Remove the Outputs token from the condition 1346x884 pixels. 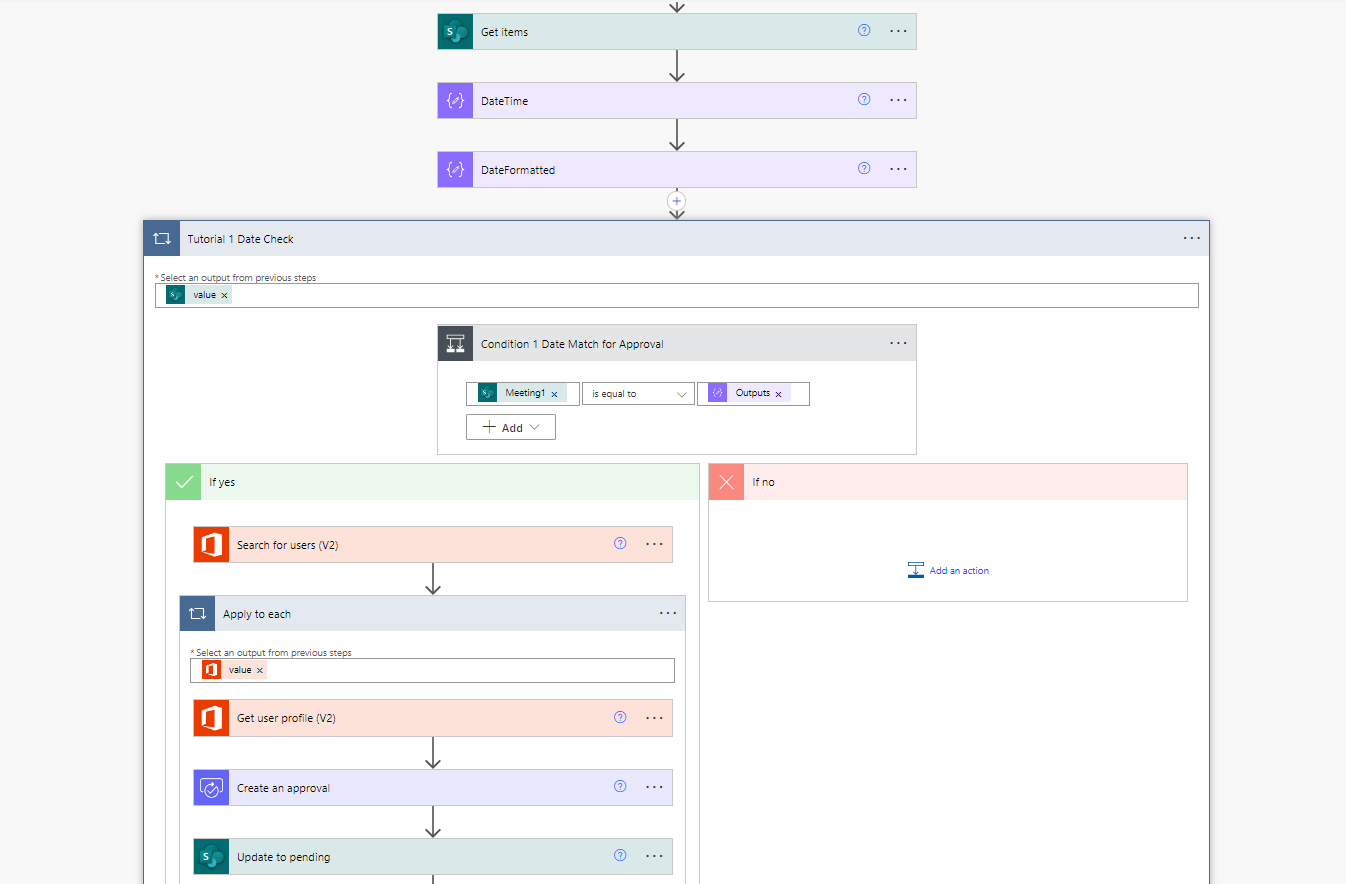(778, 394)
